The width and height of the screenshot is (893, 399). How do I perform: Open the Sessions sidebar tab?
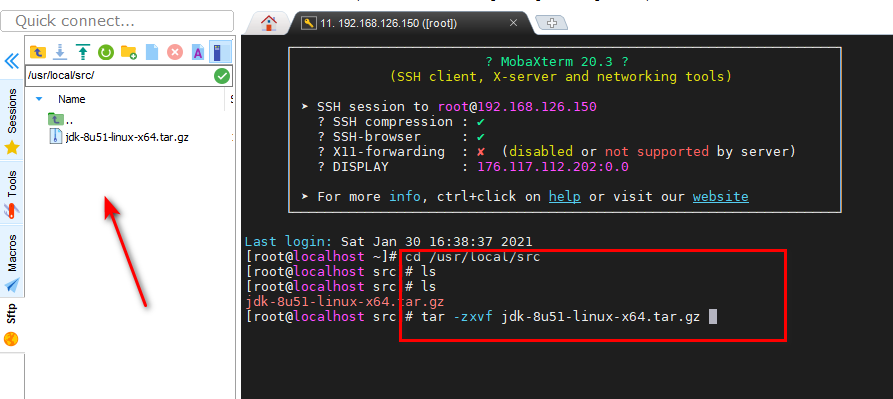[12, 121]
